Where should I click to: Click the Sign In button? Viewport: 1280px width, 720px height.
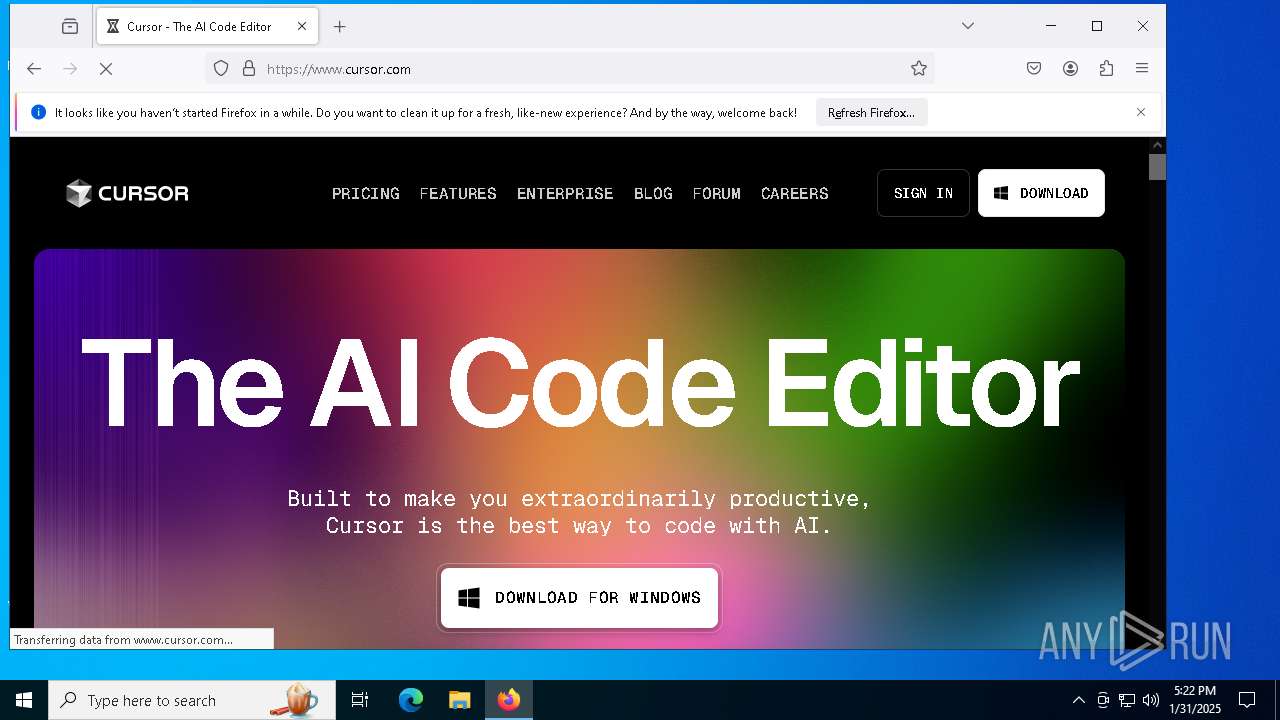923,193
